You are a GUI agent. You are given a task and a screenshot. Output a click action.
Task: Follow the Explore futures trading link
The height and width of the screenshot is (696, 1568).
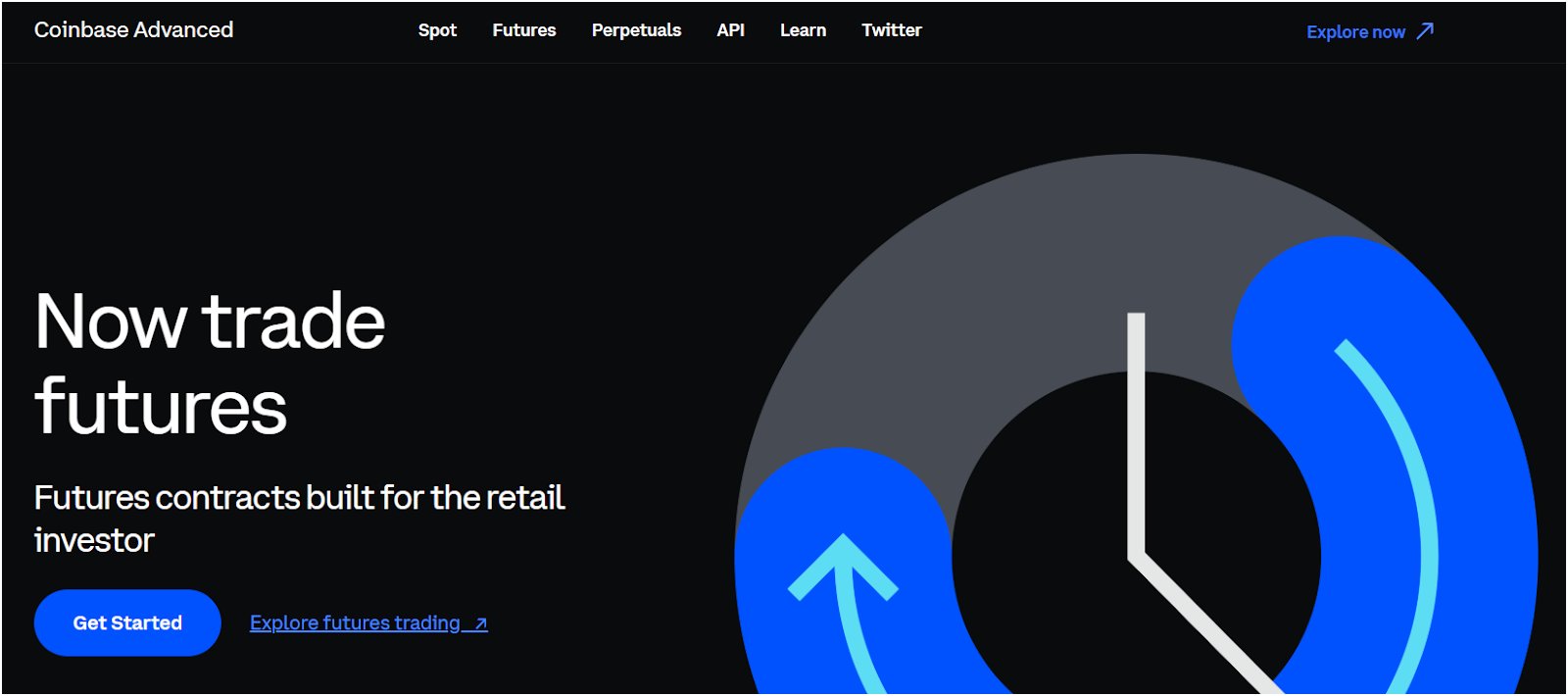(368, 622)
